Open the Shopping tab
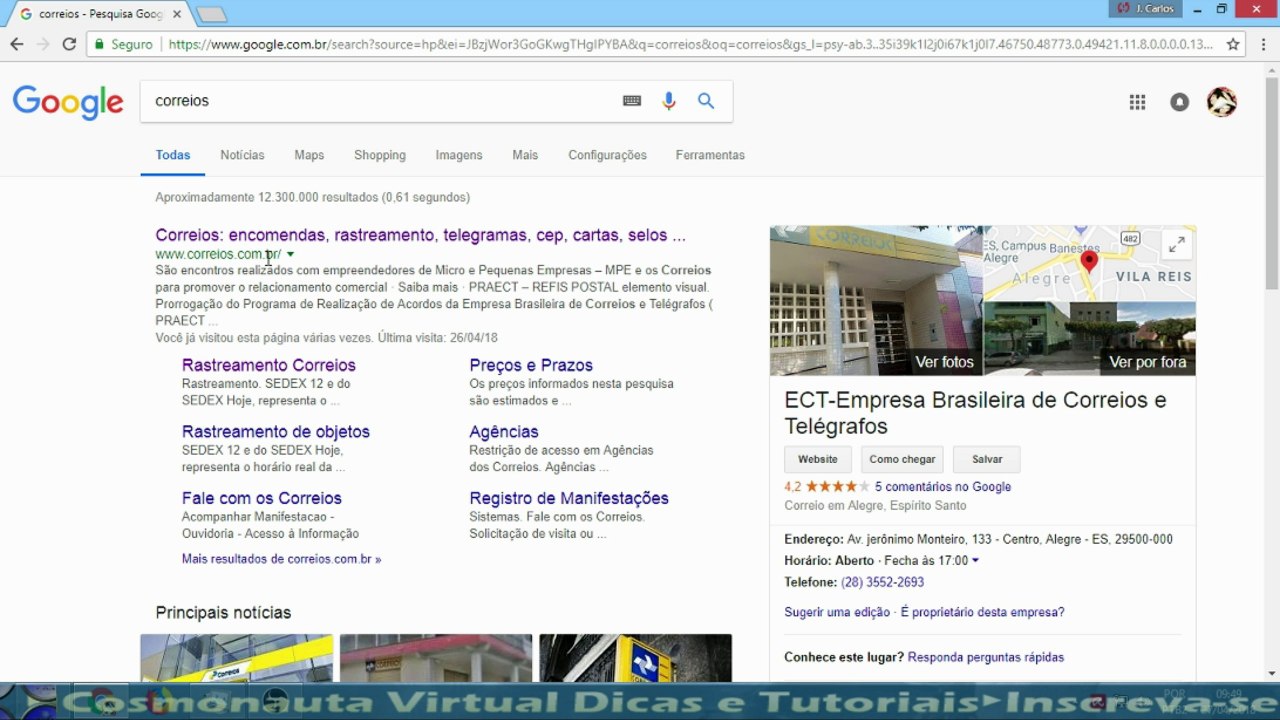This screenshot has width=1280, height=720. tap(380, 155)
